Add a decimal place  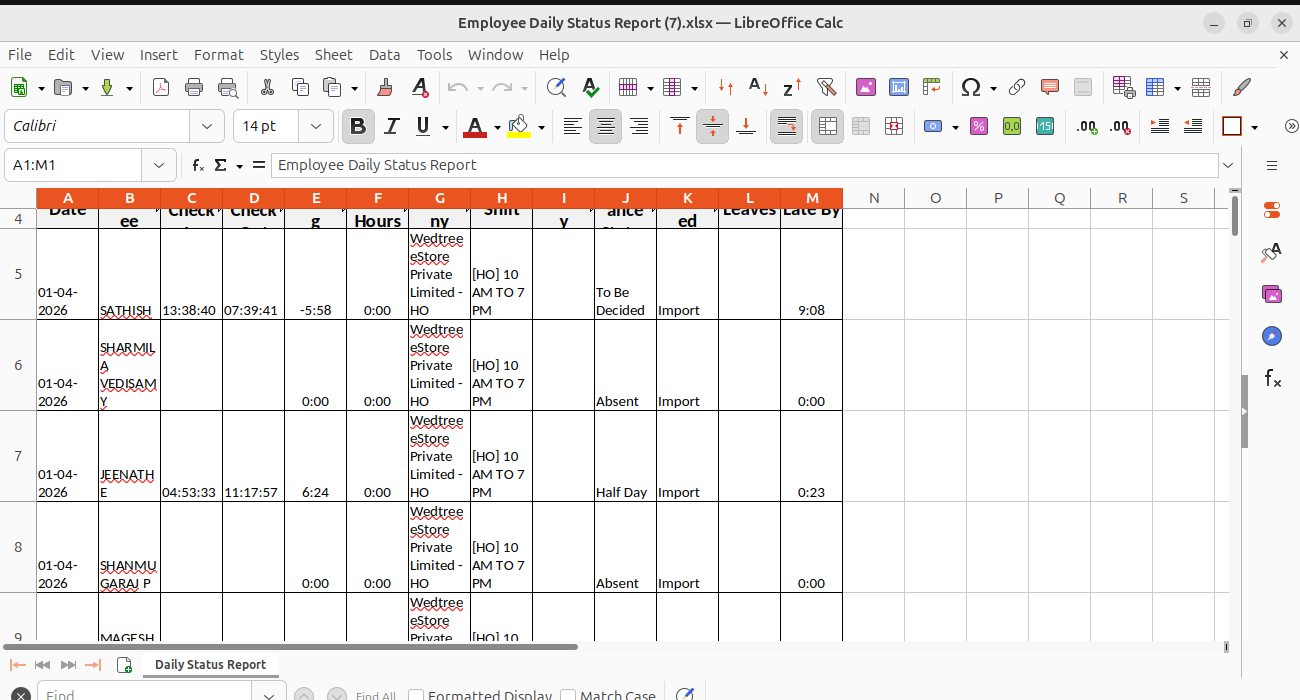[1087, 126]
